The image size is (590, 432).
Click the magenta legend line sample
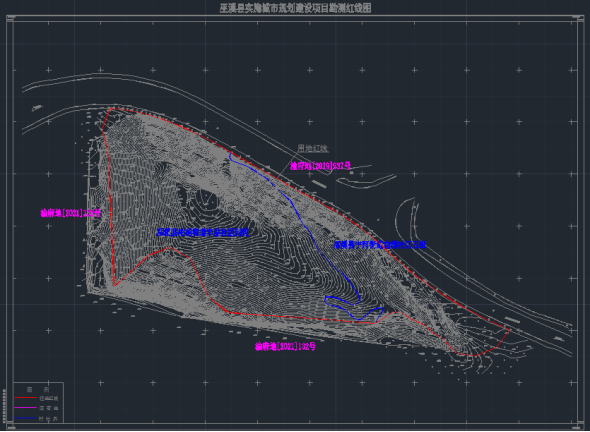click(25, 408)
